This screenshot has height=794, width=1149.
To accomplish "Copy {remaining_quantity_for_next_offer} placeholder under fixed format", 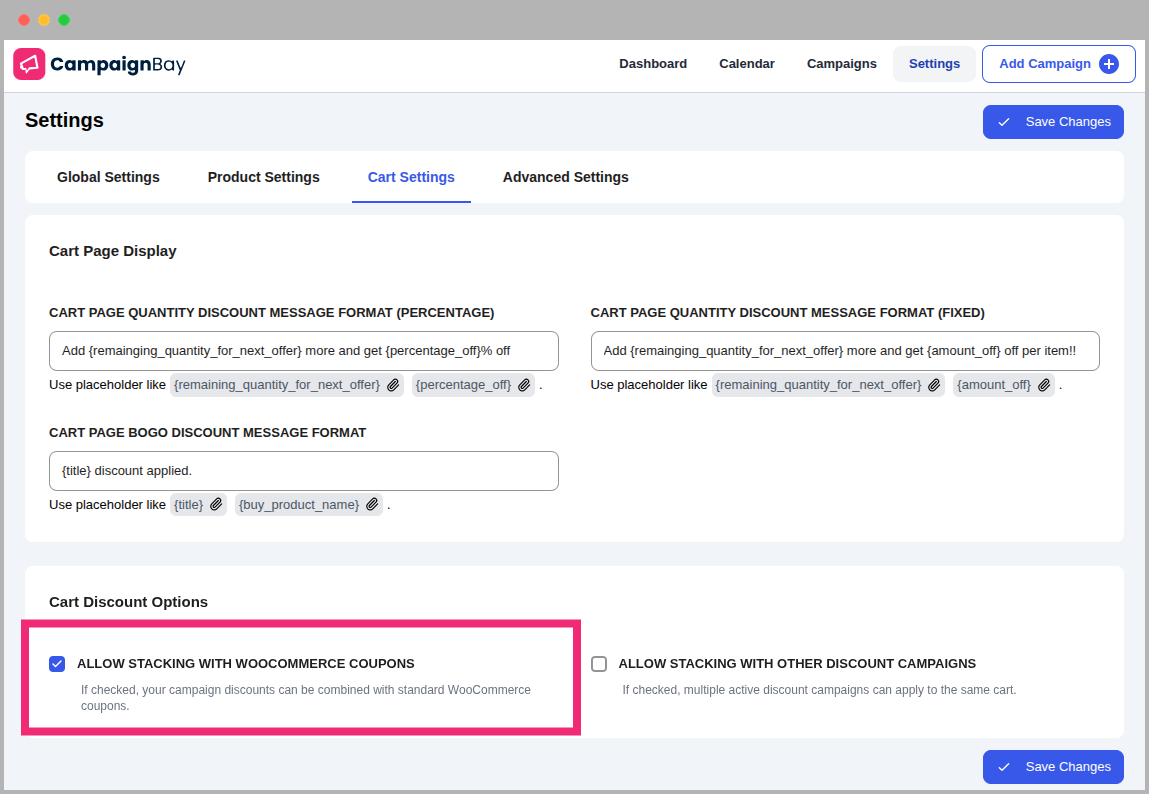I will (x=934, y=385).
